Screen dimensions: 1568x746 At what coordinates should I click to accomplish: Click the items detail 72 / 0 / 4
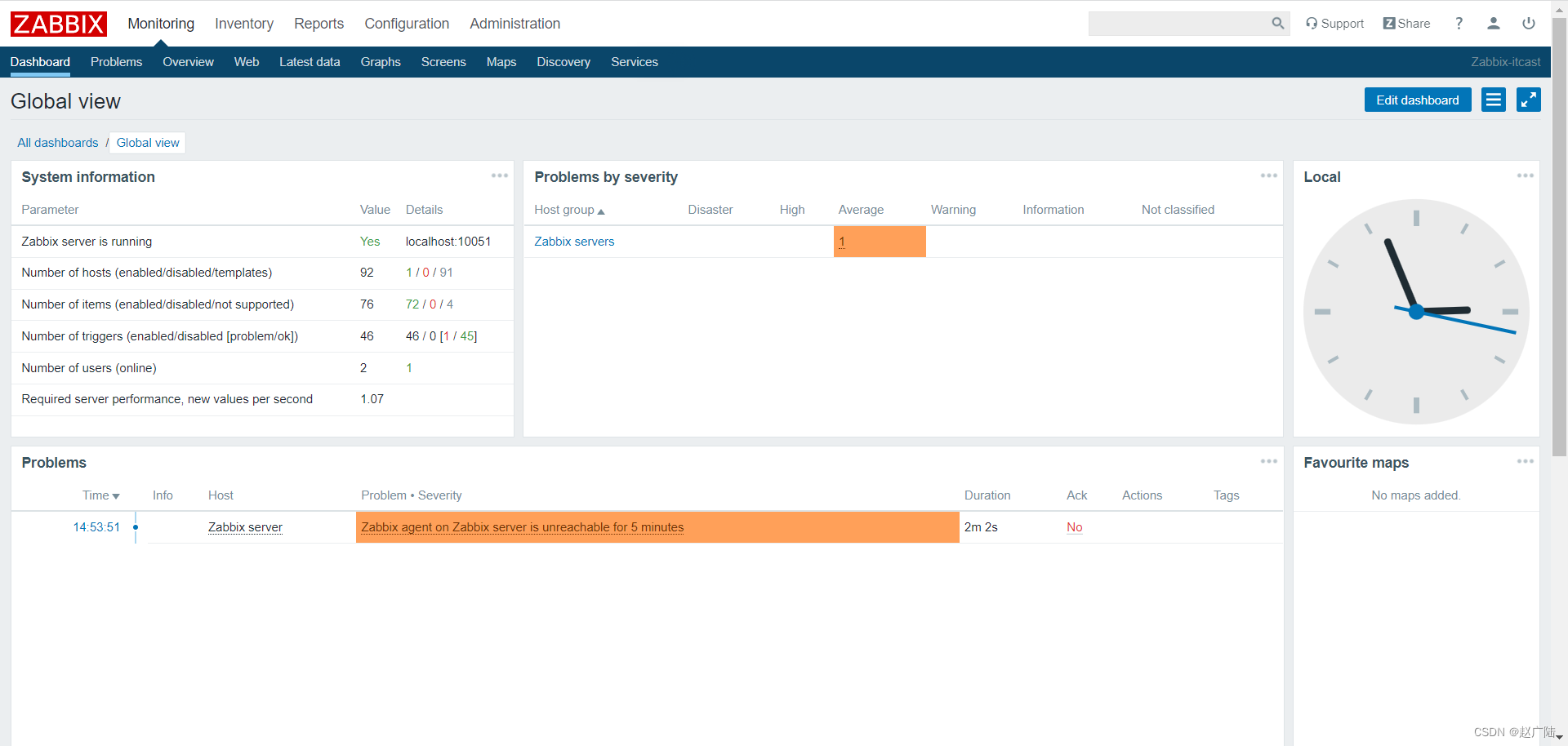[x=430, y=304]
